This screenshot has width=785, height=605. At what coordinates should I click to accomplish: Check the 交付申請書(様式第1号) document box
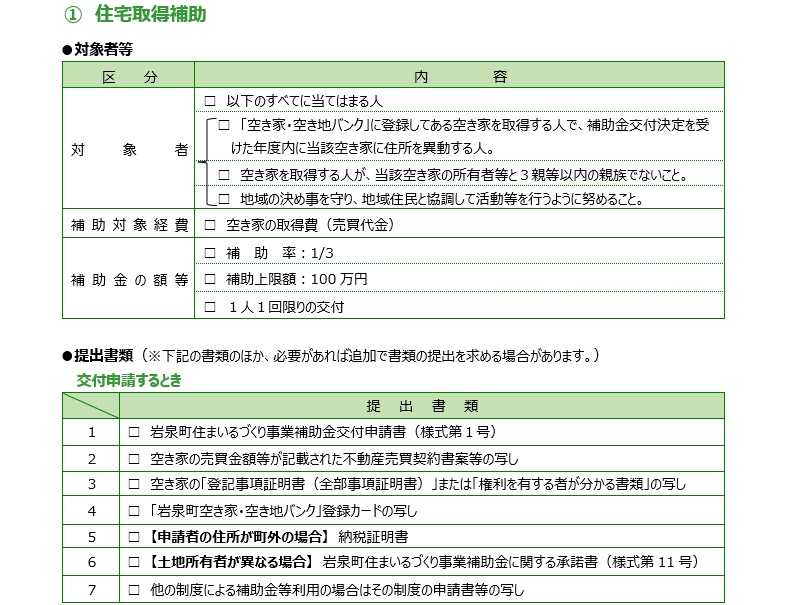[134, 433]
